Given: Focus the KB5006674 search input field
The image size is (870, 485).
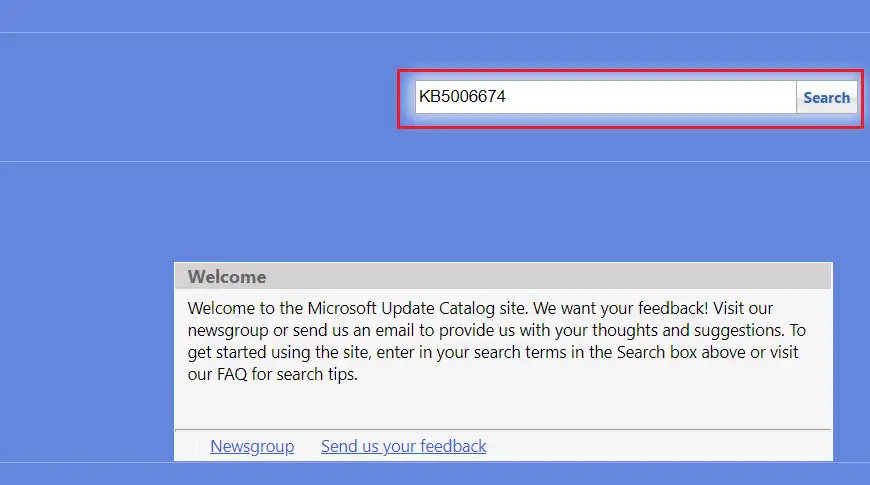Looking at the screenshot, I should pyautogui.click(x=605, y=97).
